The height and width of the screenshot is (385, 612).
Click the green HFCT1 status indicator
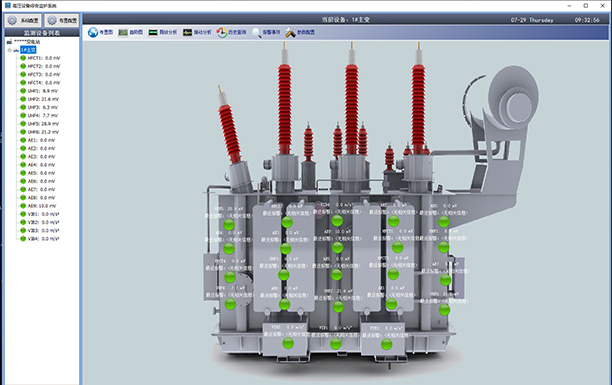click(x=23, y=58)
